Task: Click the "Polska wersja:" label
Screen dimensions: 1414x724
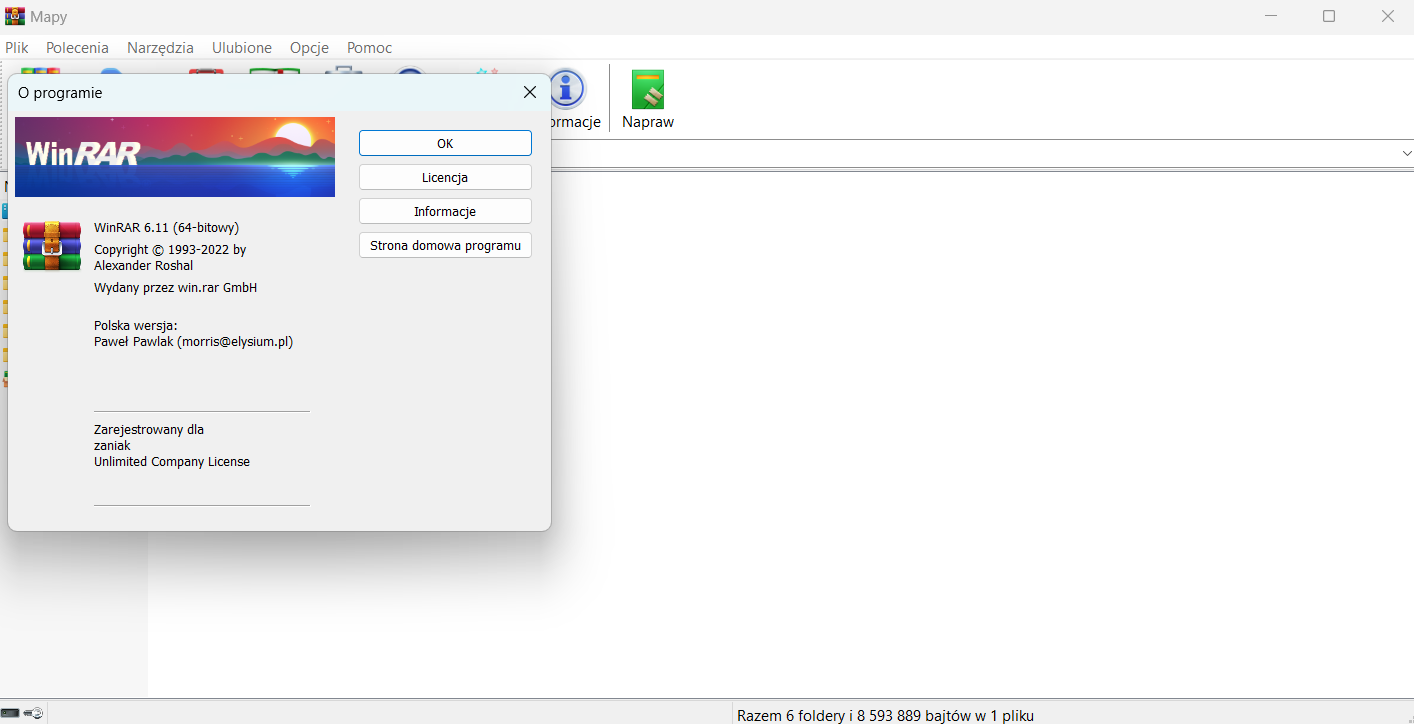Action: (x=135, y=325)
